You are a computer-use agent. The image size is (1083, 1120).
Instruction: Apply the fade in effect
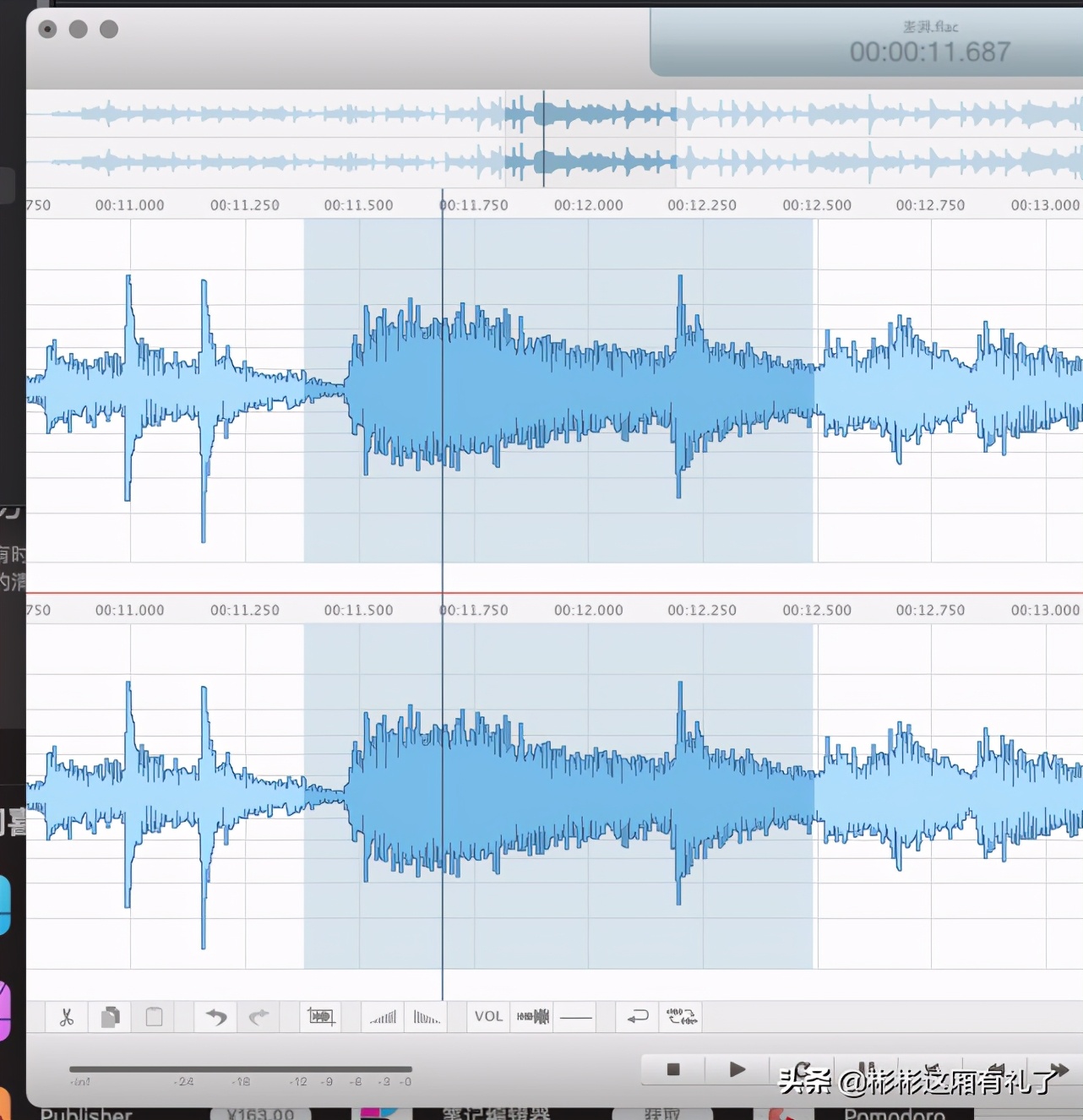click(383, 1017)
